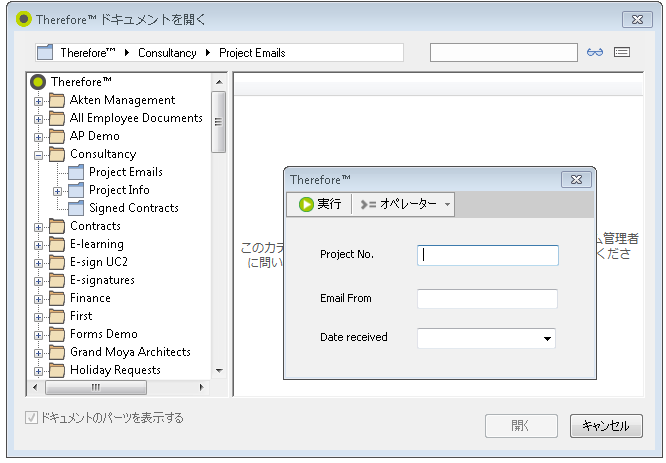This screenshot has height=463, width=666.
Task: Click the Finance folder icon
Action: 57,298
